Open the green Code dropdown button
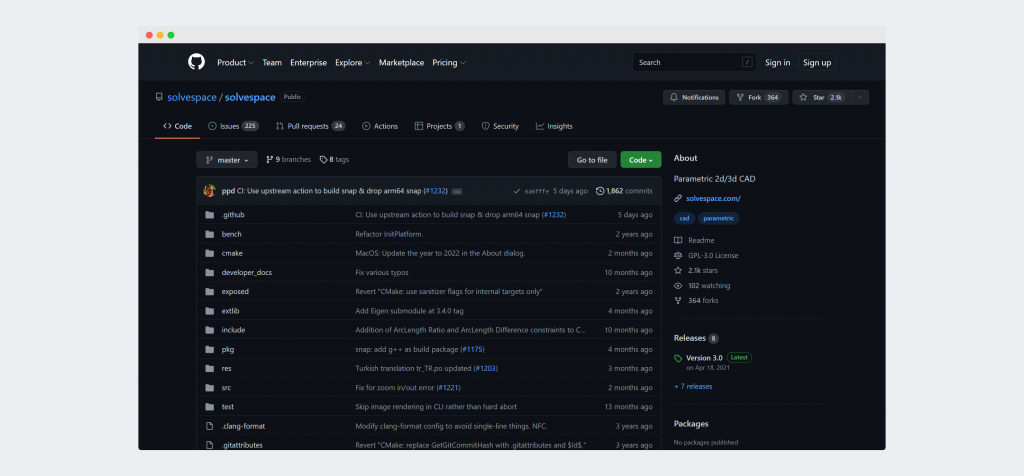The image size is (1024, 476). (641, 160)
